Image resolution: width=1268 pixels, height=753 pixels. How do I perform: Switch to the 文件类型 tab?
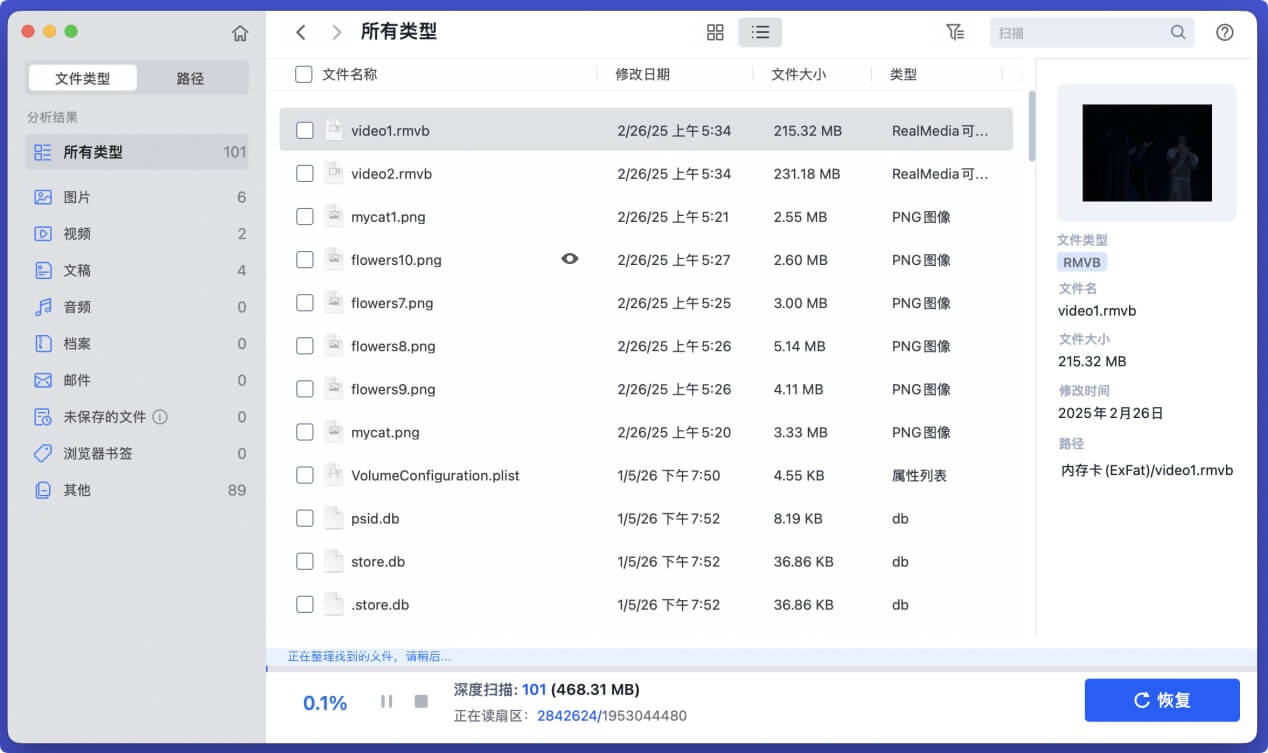pos(83,76)
